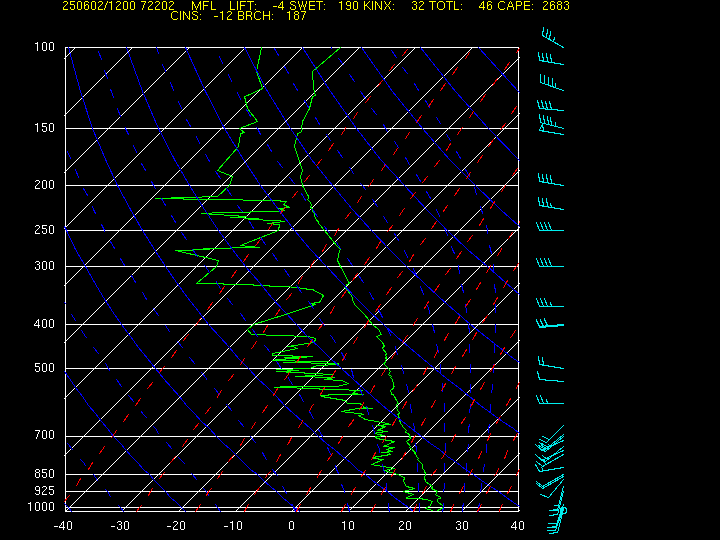This screenshot has width=720, height=540.
Task: Click the 400 pressure level label
Action: [45, 324]
